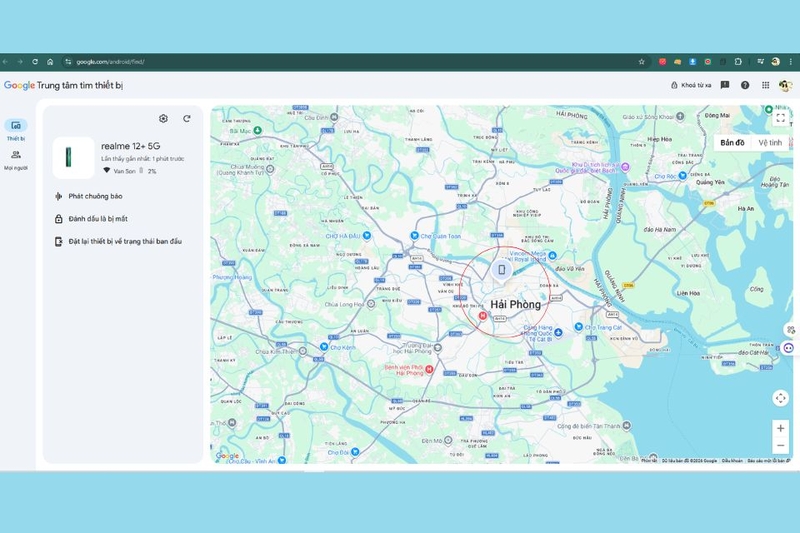Screen dimensions: 800x533
Task: Recenter map with the location target button
Action: point(780,398)
